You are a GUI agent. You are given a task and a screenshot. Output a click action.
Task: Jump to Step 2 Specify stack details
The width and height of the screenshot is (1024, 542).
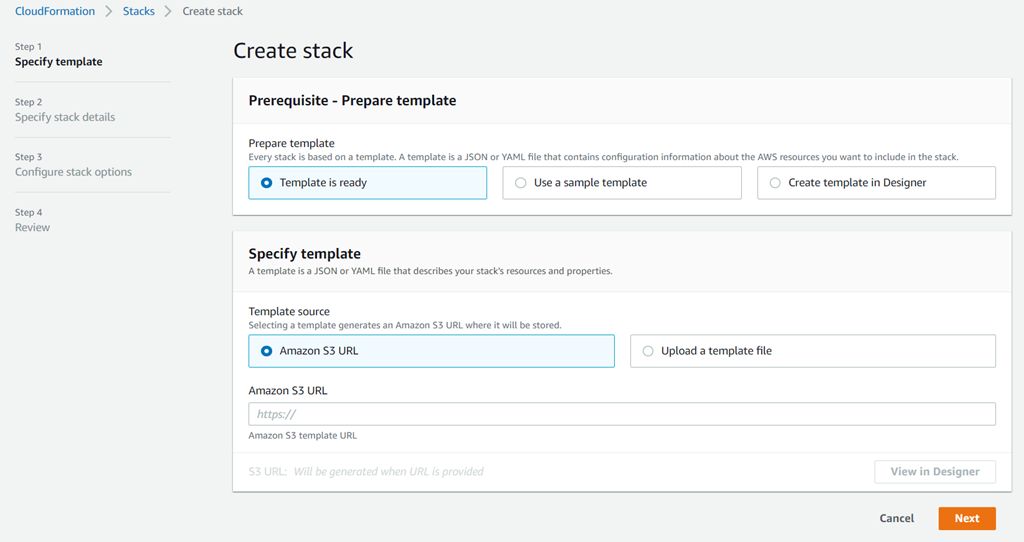click(x=65, y=117)
